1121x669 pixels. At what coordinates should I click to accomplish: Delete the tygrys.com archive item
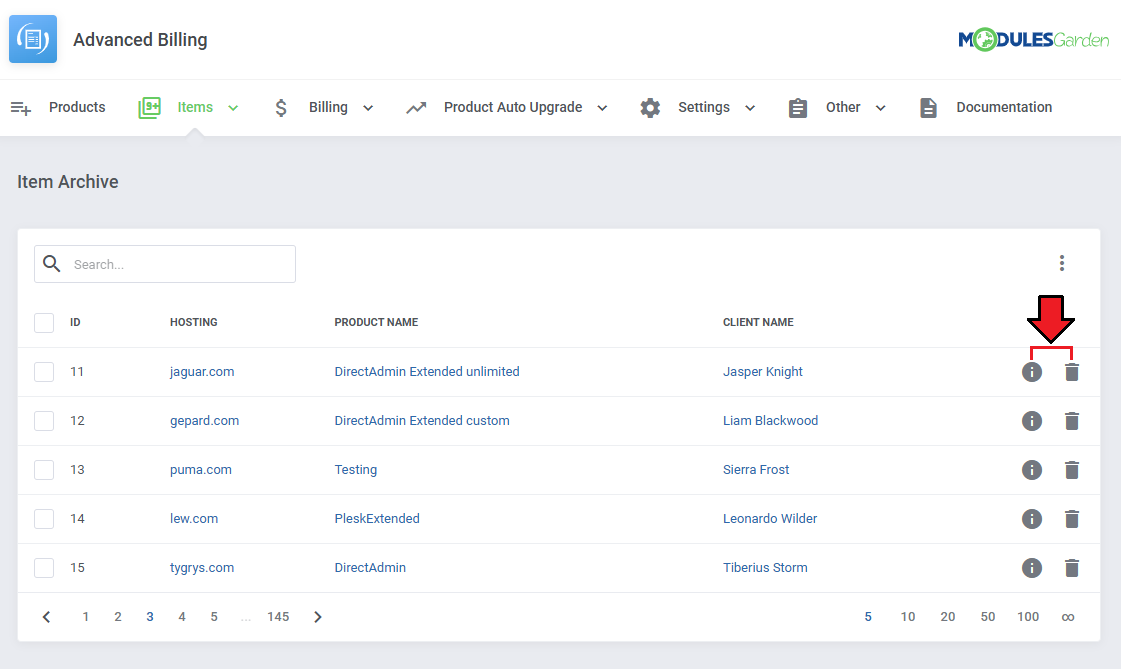1072,568
